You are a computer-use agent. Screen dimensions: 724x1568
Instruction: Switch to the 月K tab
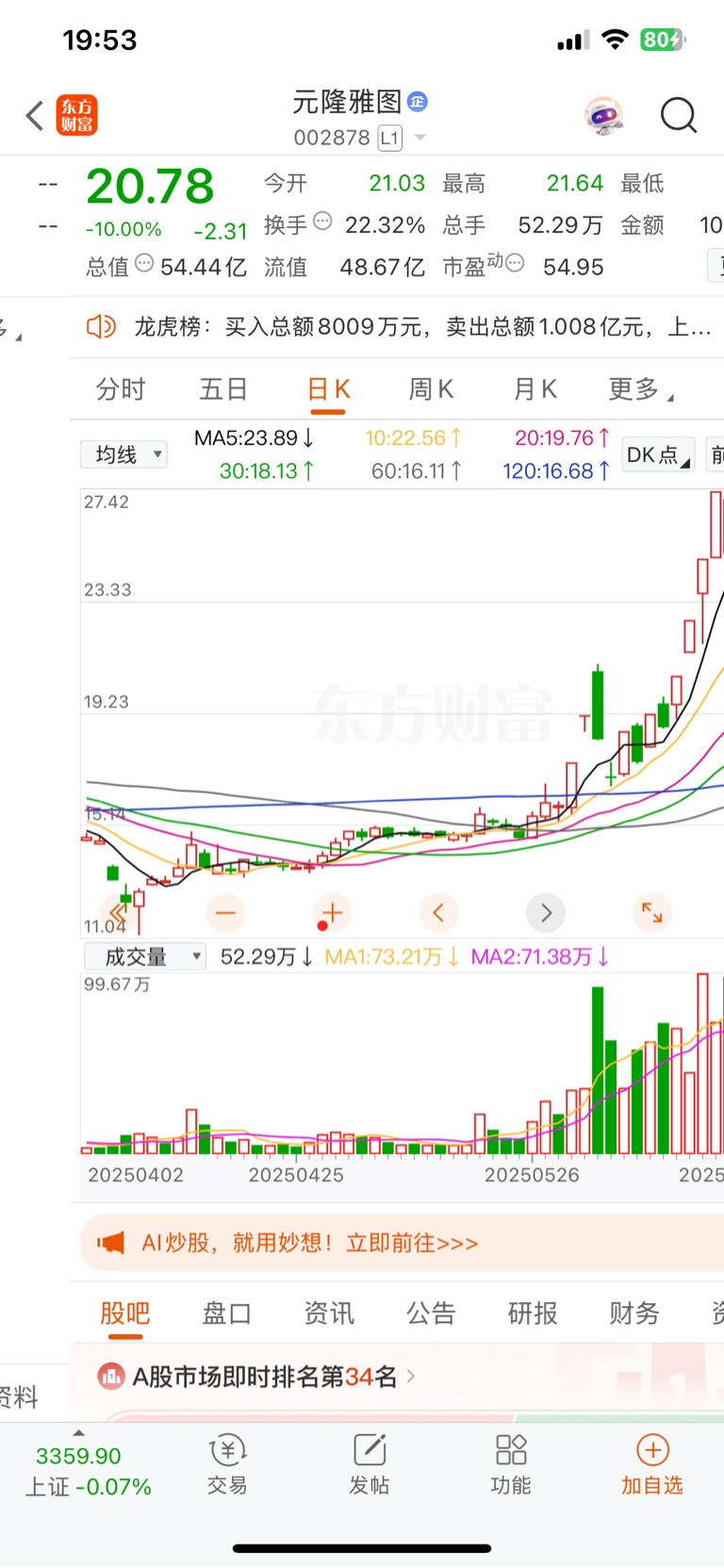(535, 389)
